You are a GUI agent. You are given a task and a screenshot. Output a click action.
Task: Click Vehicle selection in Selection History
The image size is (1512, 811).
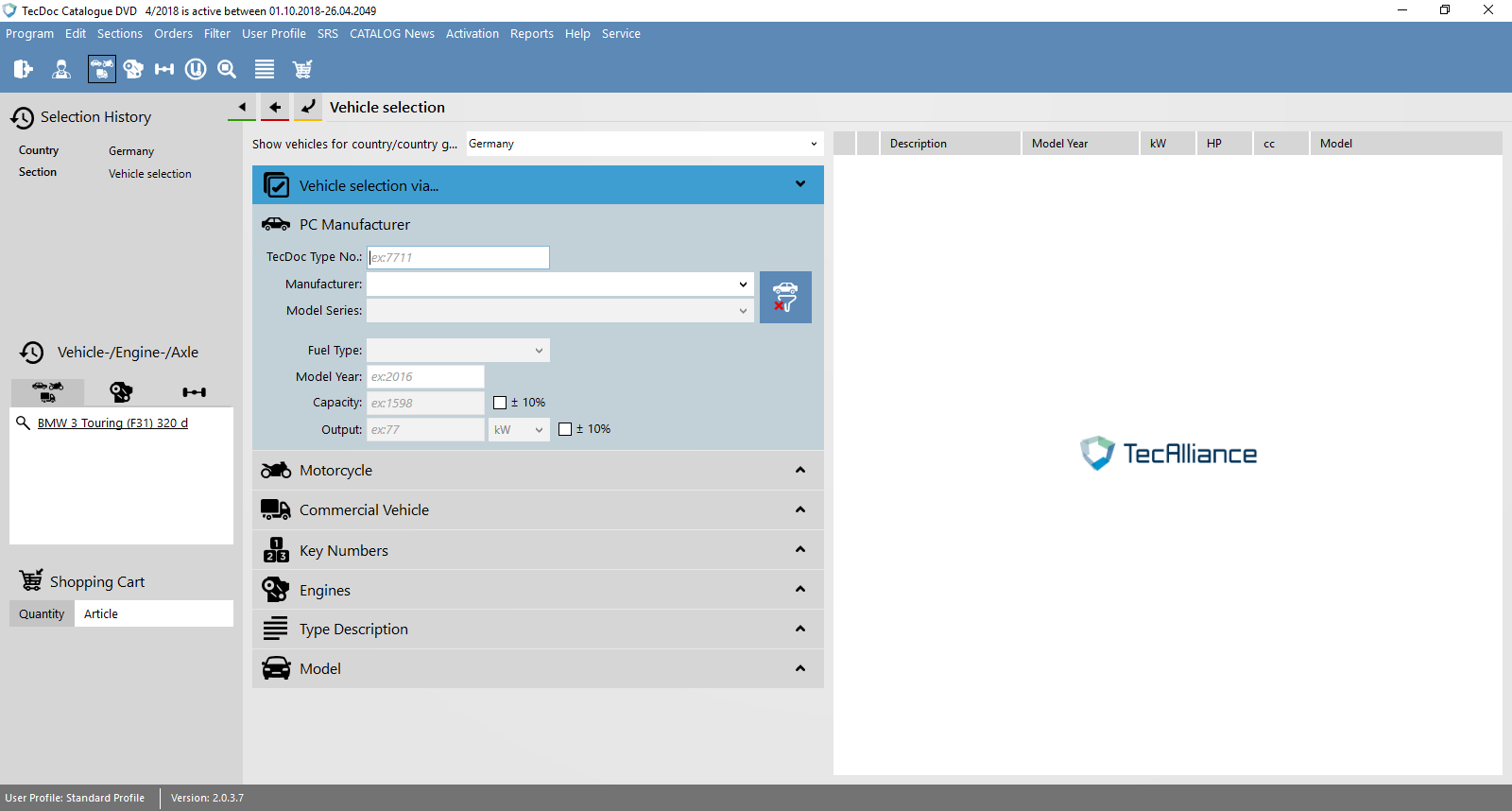pyautogui.click(x=150, y=174)
